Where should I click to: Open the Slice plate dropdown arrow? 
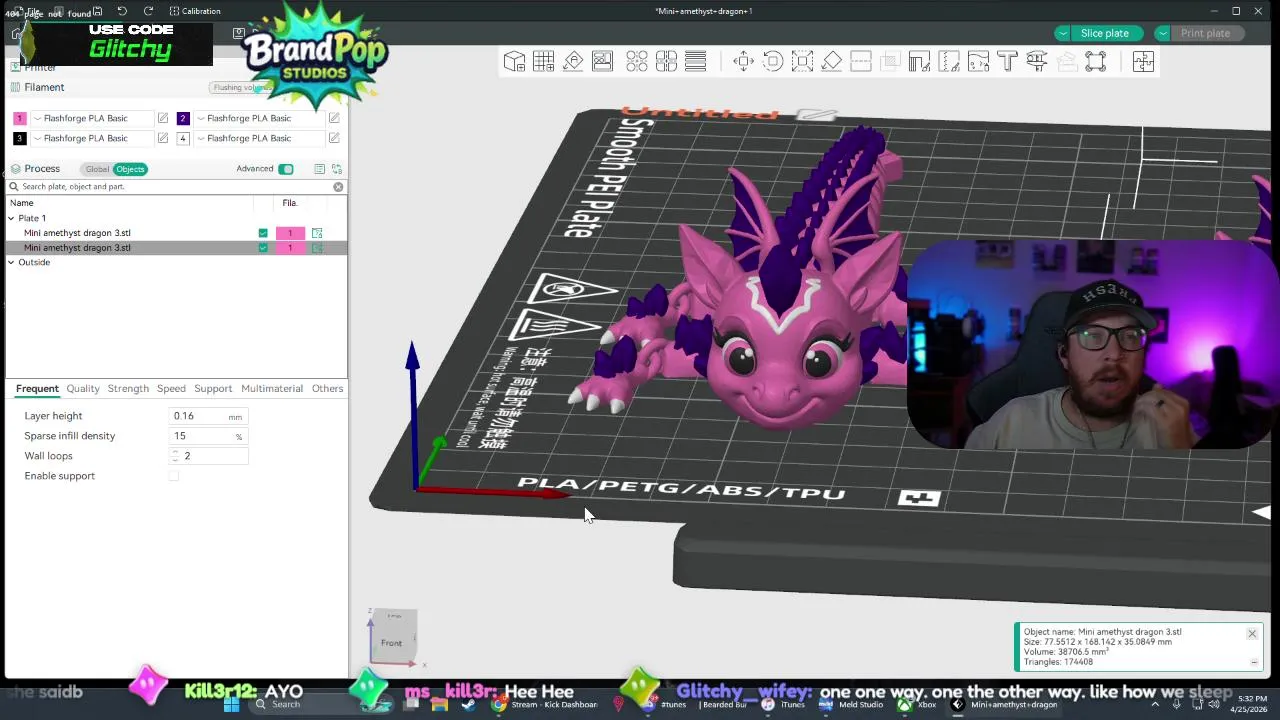pos(1063,33)
